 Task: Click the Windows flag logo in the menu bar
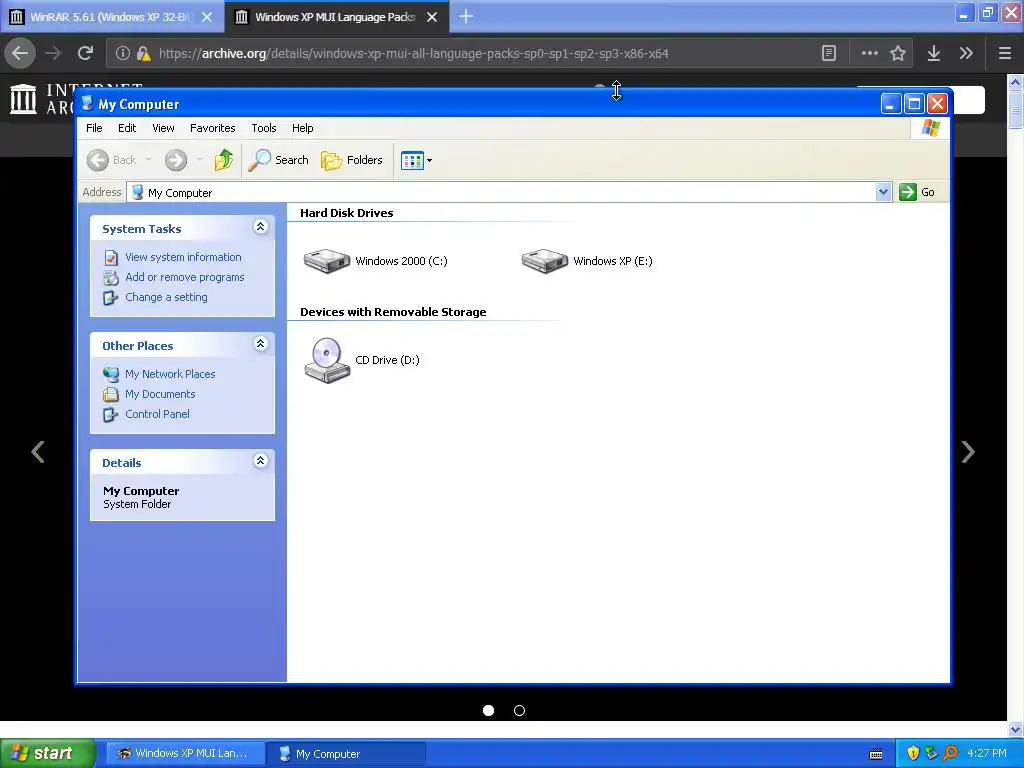pos(931,128)
